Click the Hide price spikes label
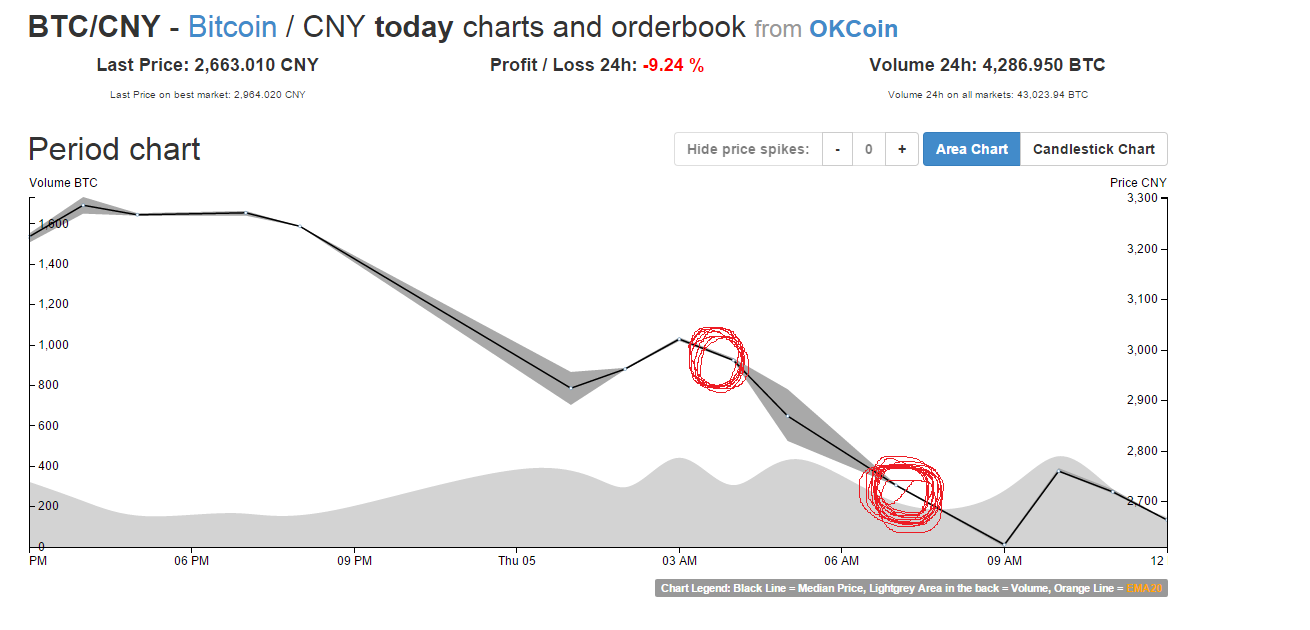 748,149
